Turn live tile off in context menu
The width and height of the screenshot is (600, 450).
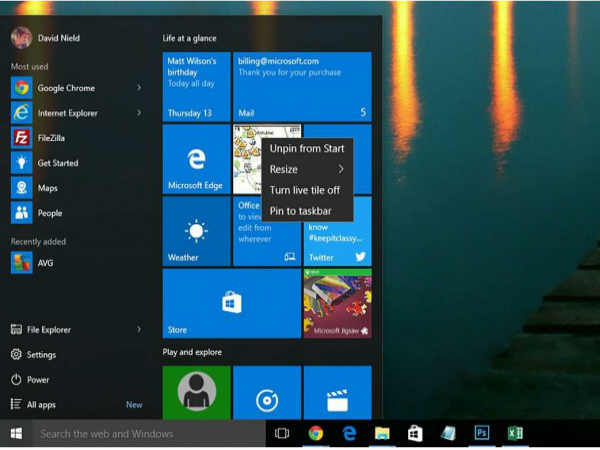click(305, 190)
